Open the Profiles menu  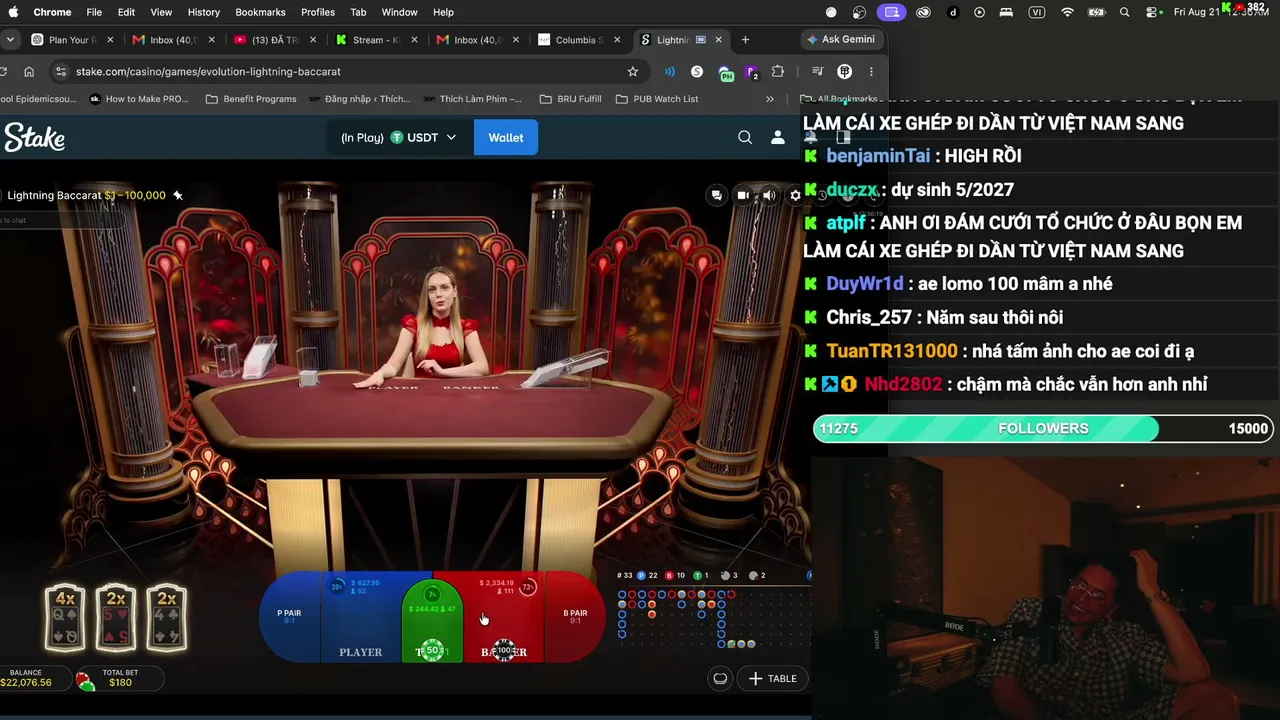click(318, 12)
